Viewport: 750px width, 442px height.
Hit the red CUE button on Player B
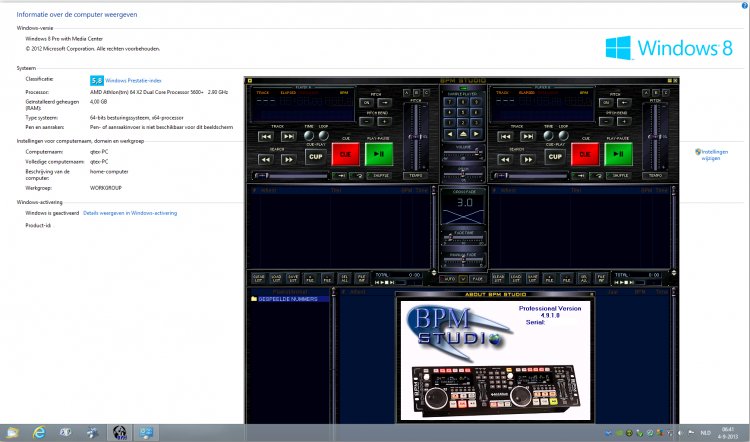pos(585,154)
